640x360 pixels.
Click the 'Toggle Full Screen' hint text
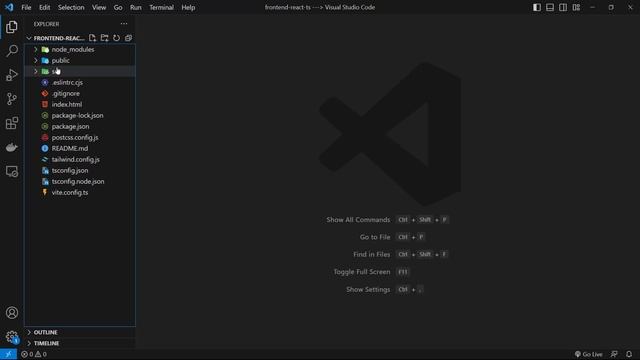(362, 272)
